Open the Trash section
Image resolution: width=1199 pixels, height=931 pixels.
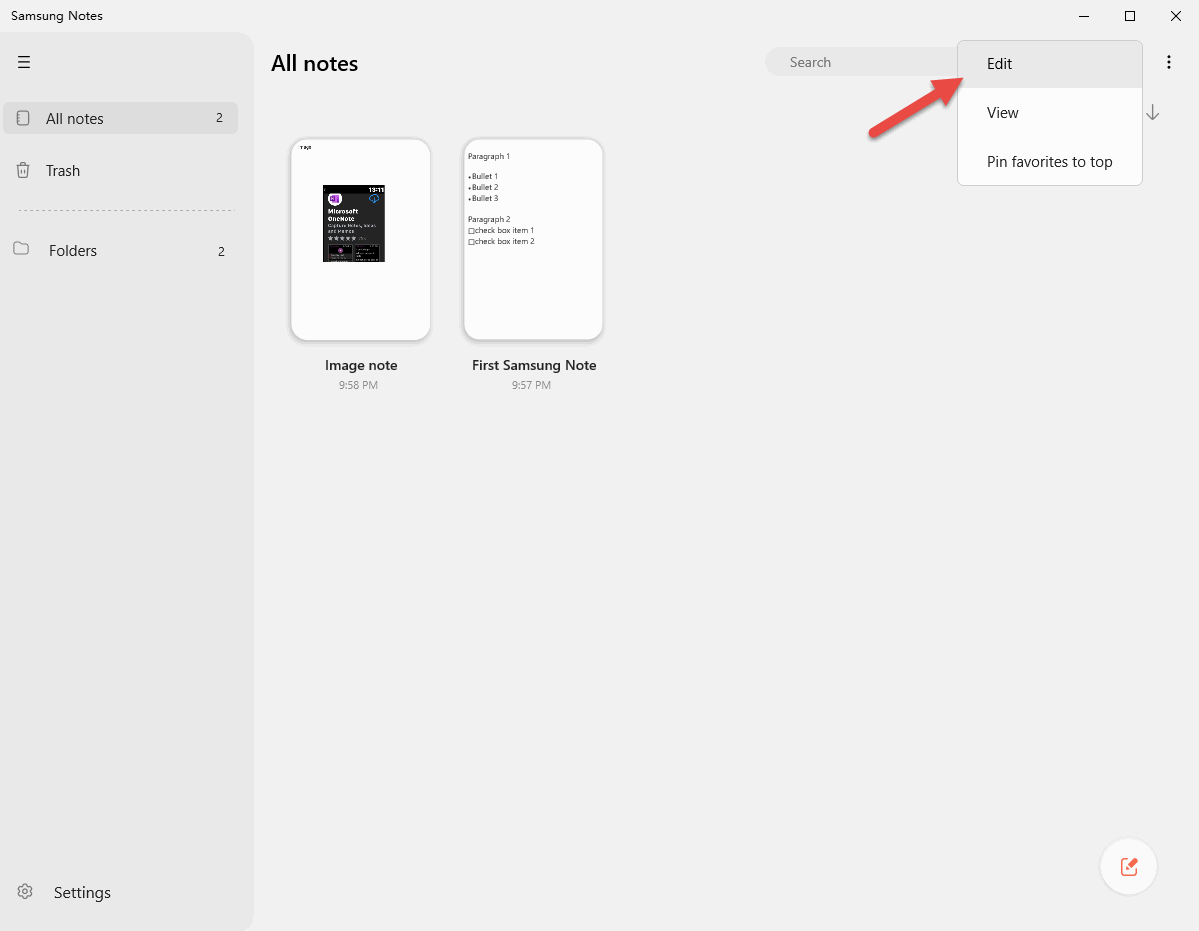pos(121,170)
